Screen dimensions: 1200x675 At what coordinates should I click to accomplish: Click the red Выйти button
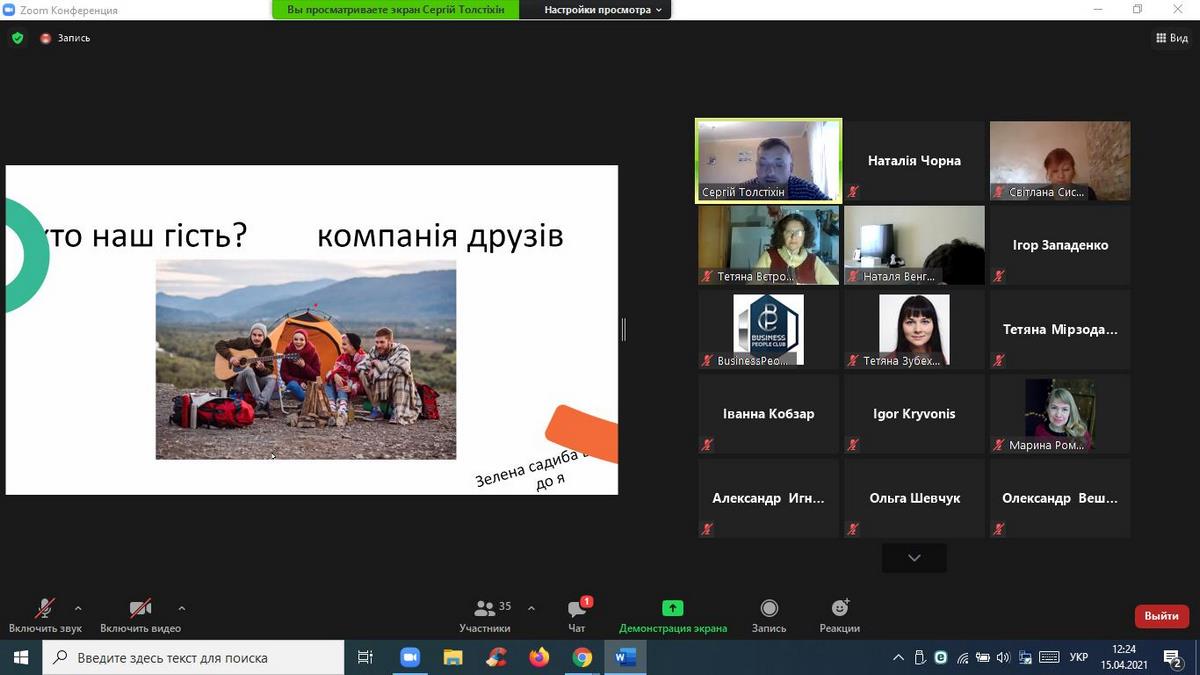coord(1161,616)
